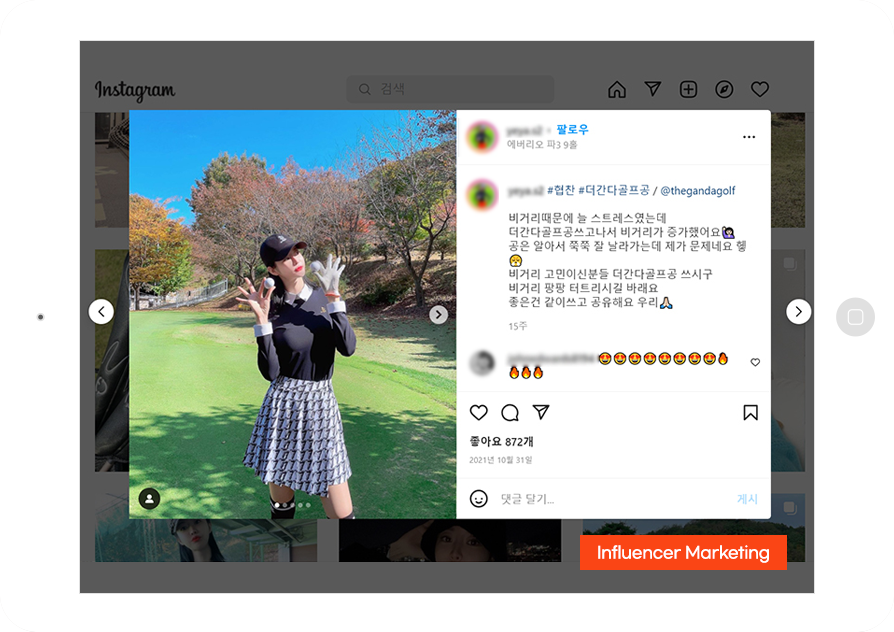Open the location 에버리오 파3 9홀
Screen dimensions: 894x632
[x=542, y=145]
